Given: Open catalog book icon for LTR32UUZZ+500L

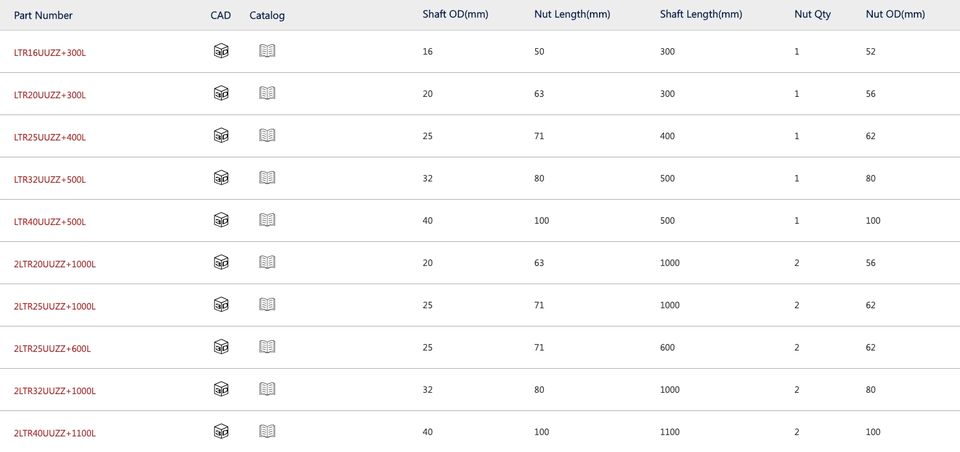Looking at the screenshot, I should (267, 178).
